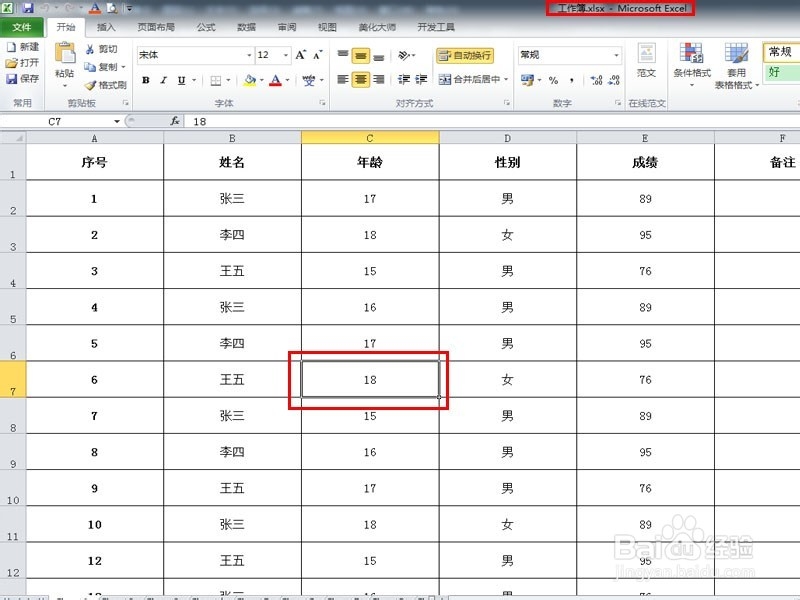The width and height of the screenshot is (800, 600).
Task: Click the 保存 (Save) button
Action: (x=24, y=77)
